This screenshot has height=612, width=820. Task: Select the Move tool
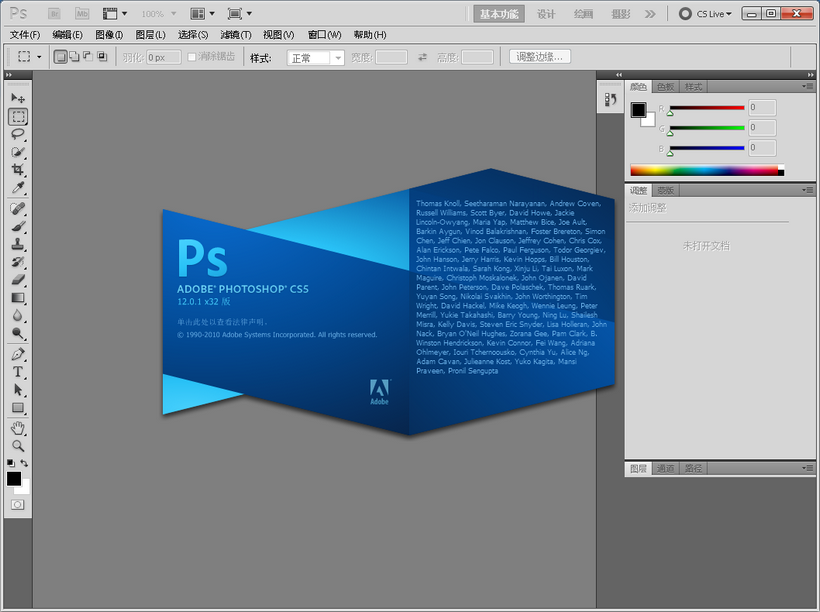pyautogui.click(x=18, y=98)
